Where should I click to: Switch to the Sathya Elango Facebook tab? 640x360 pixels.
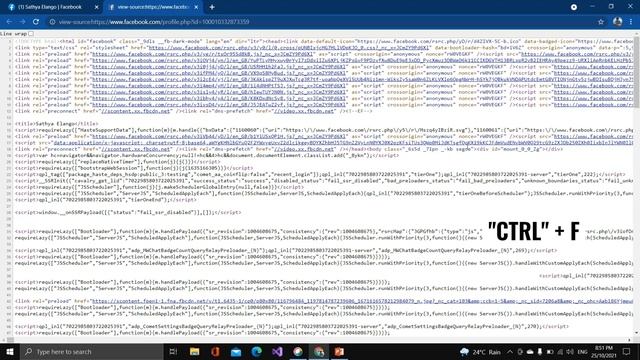(x=50, y=7)
